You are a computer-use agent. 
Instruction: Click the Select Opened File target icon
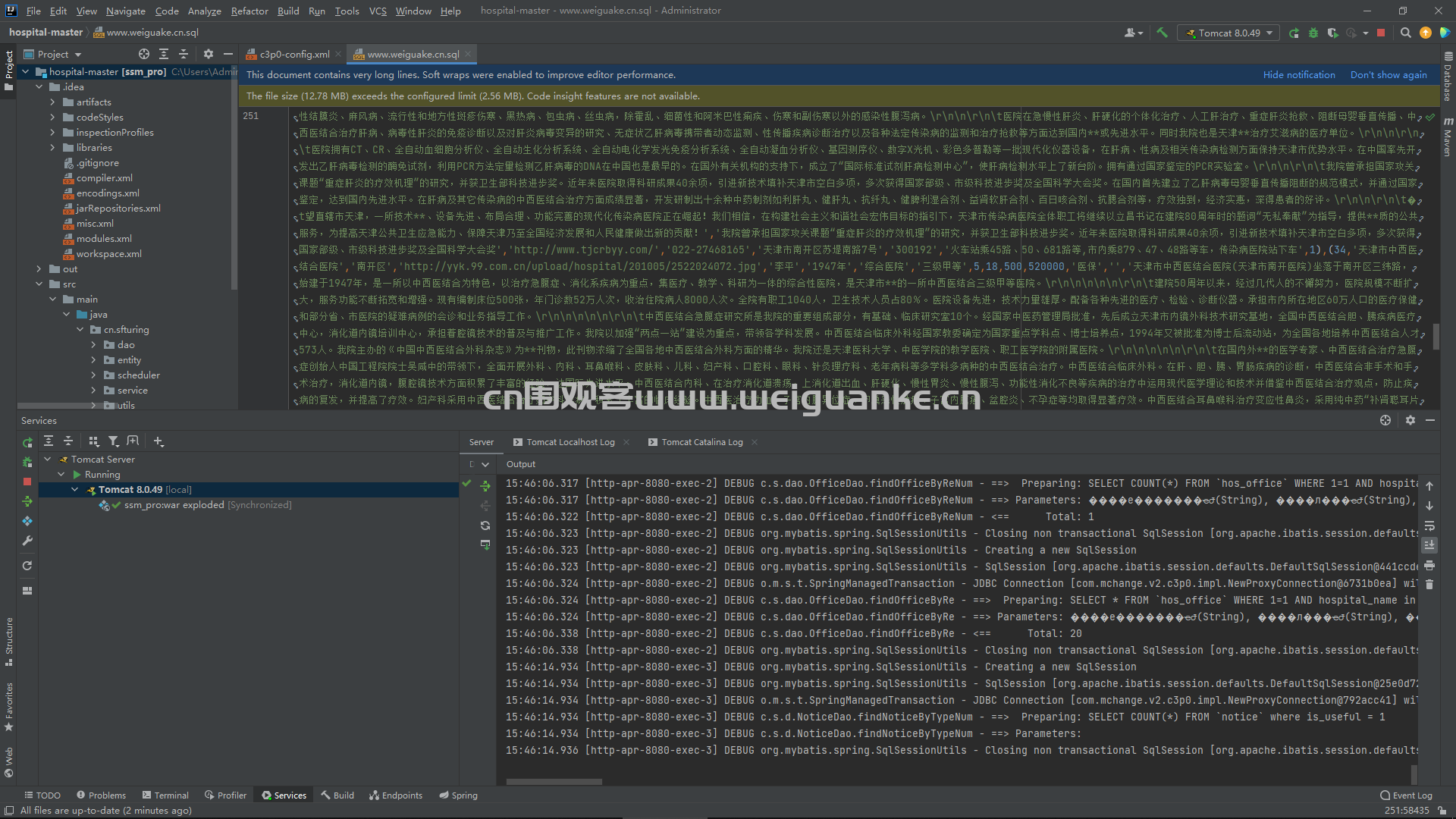144,54
